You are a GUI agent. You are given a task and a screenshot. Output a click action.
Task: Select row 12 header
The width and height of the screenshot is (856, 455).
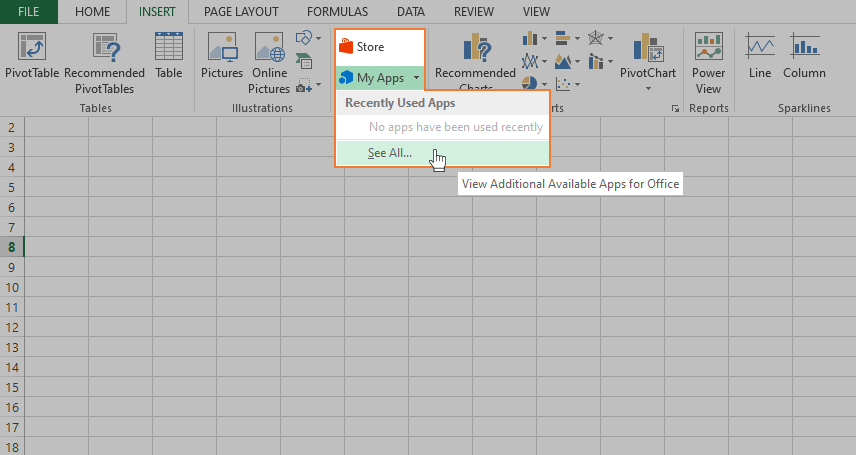[11, 328]
